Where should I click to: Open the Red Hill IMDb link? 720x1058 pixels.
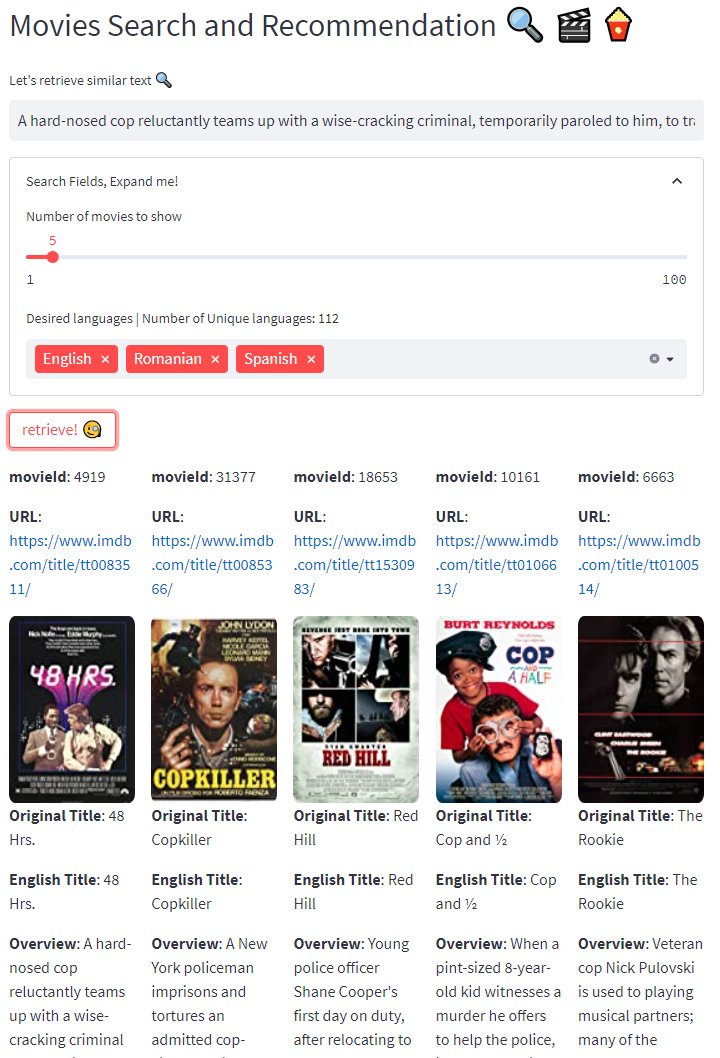pos(355,565)
